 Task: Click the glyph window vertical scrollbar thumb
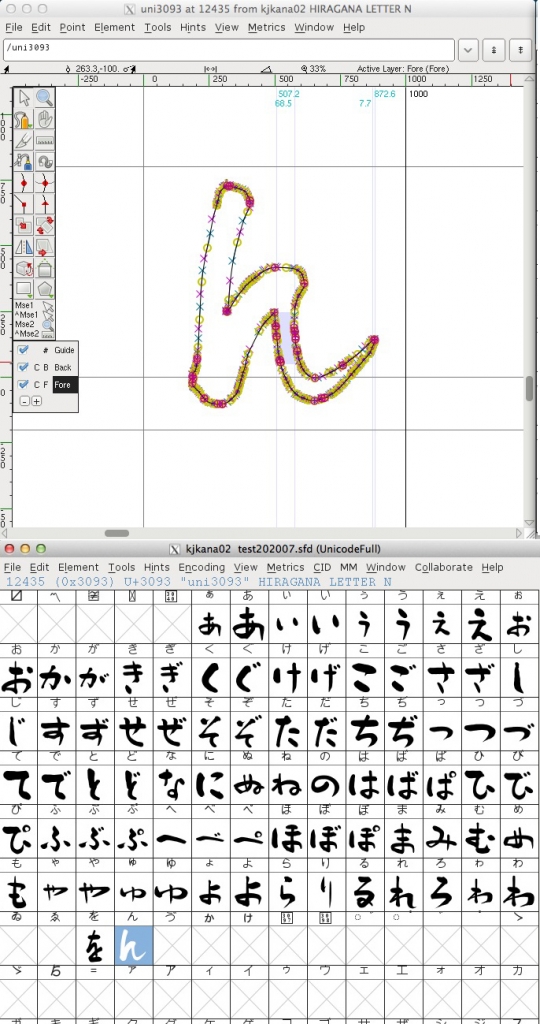(x=530, y=388)
